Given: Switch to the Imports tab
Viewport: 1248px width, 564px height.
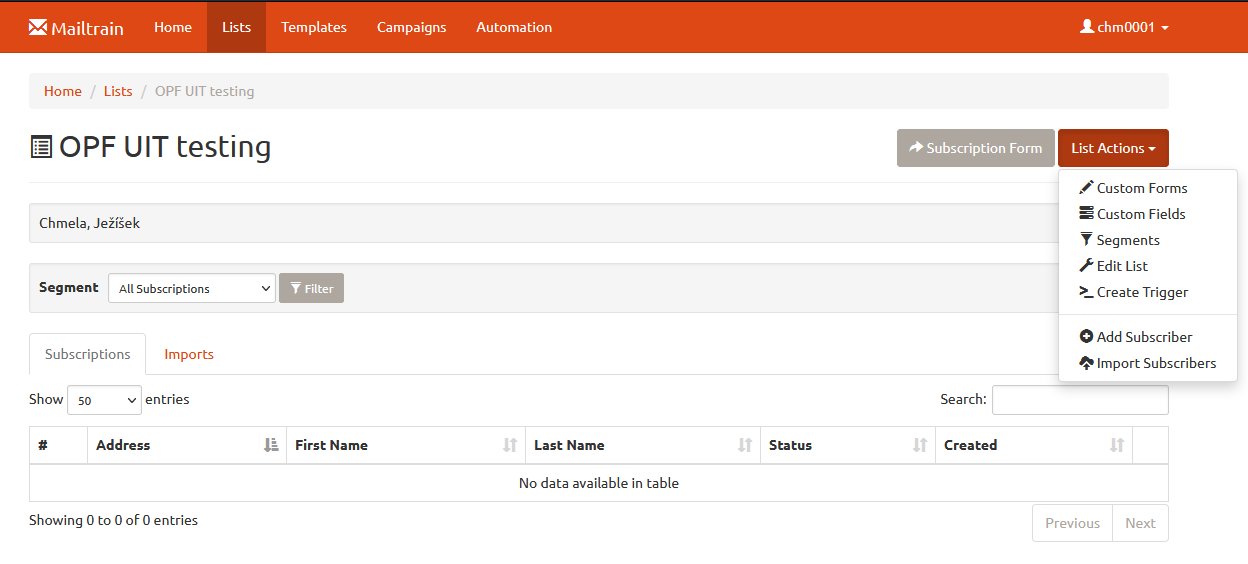Looking at the screenshot, I should tap(189, 354).
